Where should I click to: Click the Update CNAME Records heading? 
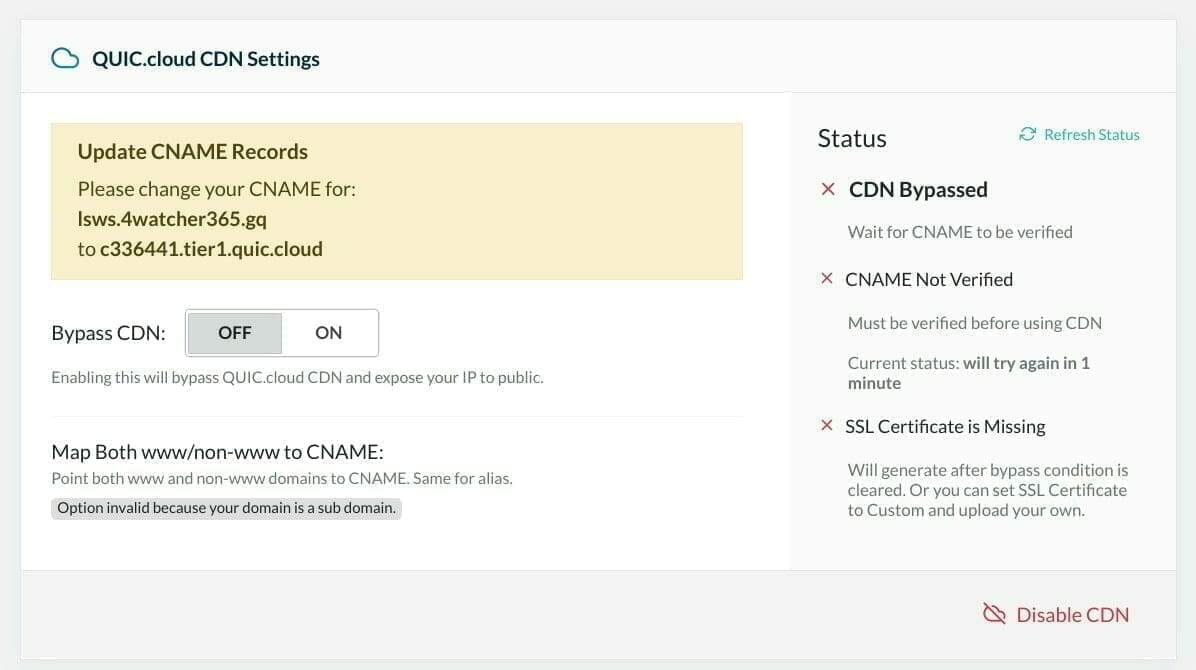tap(193, 152)
